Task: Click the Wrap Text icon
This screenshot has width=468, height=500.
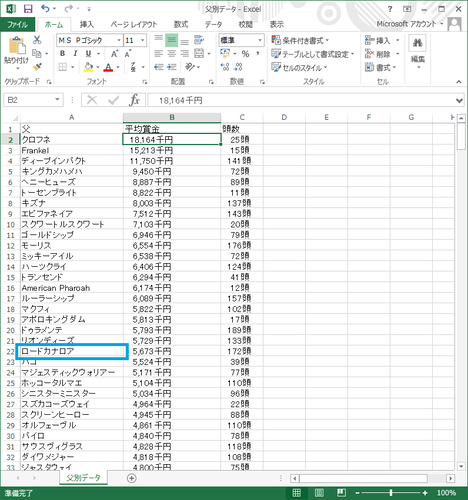Action: tap(199, 40)
